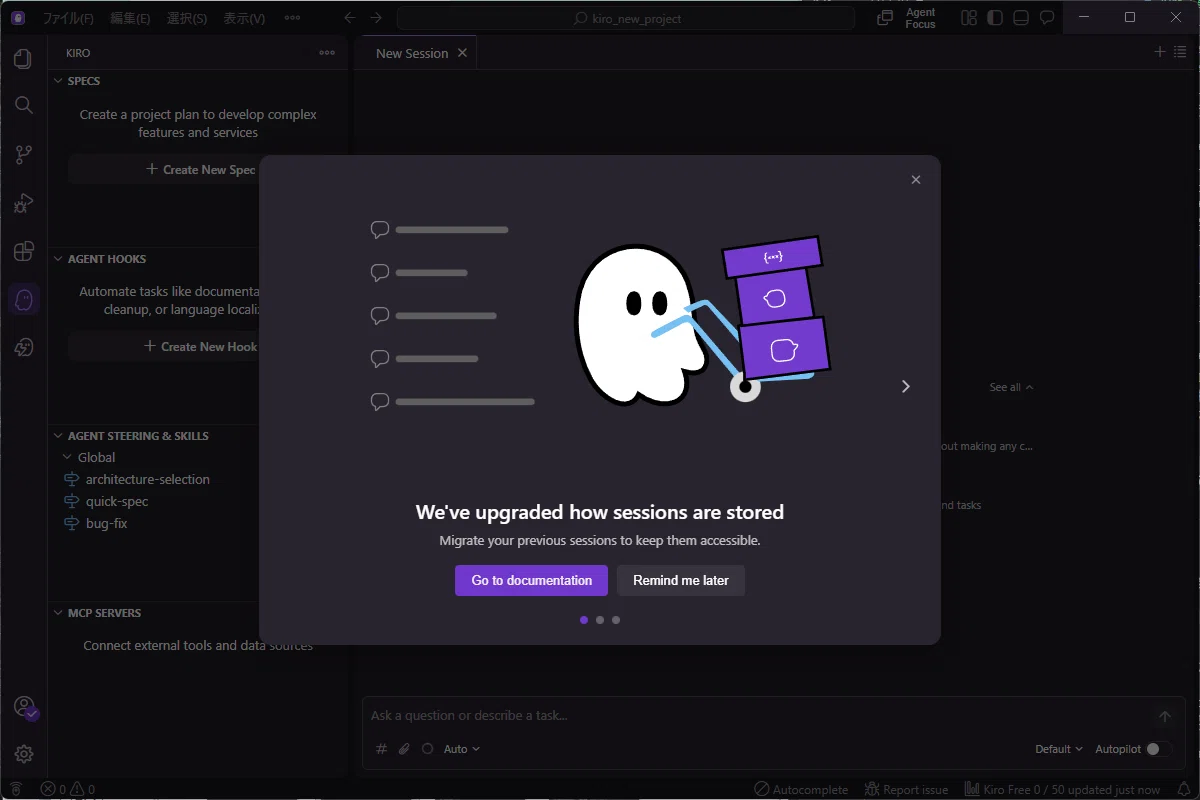
Task: Open the 選択(S) menu
Action: pos(187,18)
